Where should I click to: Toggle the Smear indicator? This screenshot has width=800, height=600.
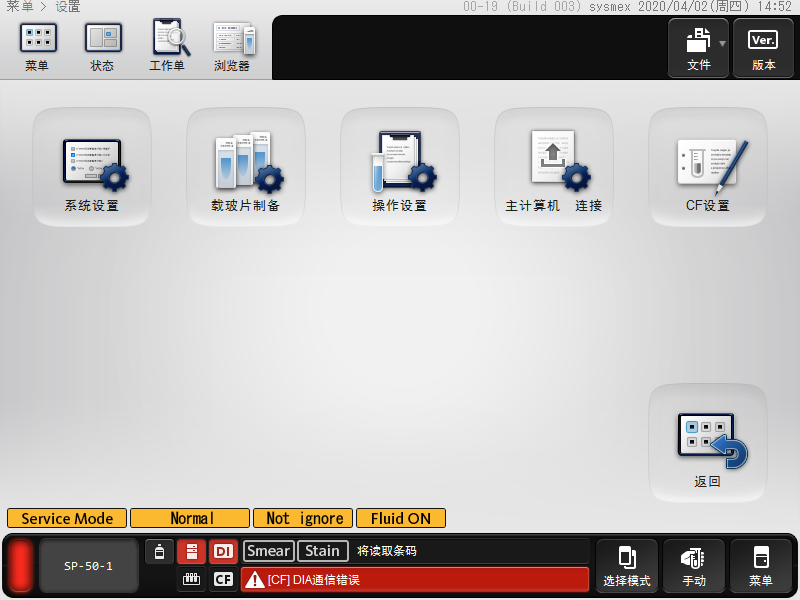pyautogui.click(x=268, y=551)
